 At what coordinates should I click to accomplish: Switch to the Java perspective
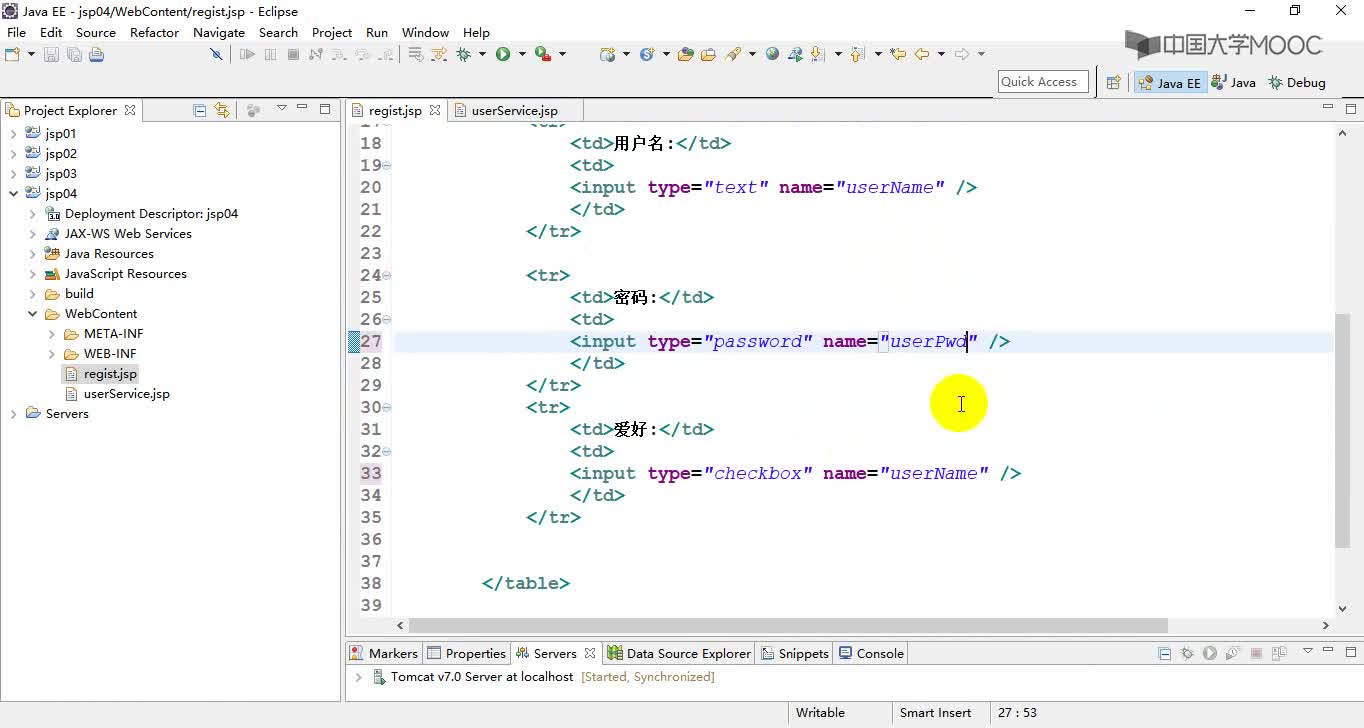[1233, 83]
